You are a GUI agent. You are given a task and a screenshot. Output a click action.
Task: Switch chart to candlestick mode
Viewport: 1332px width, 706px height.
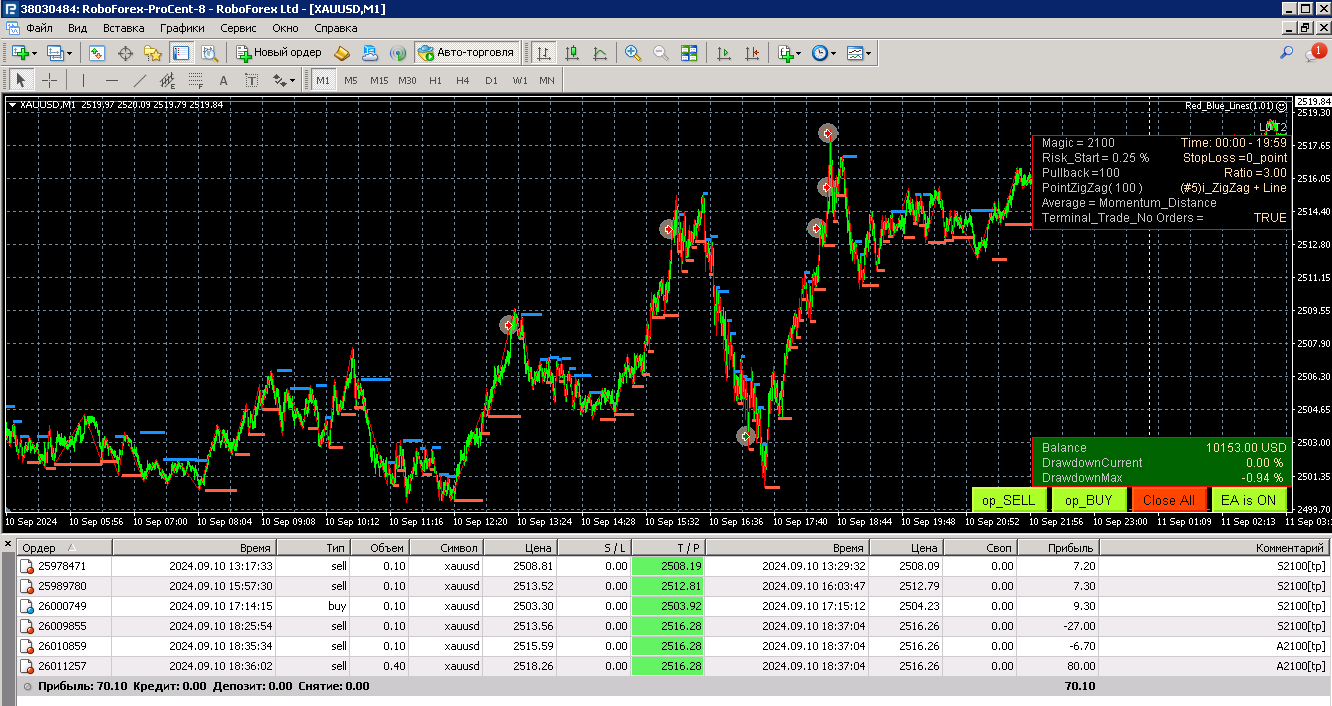point(572,53)
